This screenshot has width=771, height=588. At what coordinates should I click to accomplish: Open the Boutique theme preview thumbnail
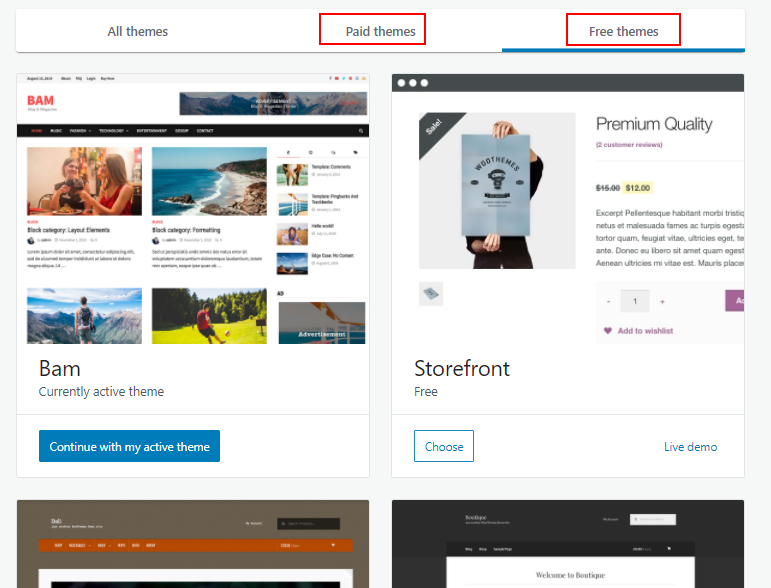[568, 544]
